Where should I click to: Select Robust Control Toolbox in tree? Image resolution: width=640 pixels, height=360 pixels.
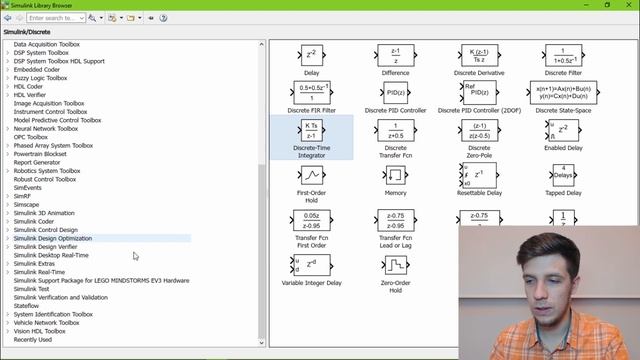(44, 179)
